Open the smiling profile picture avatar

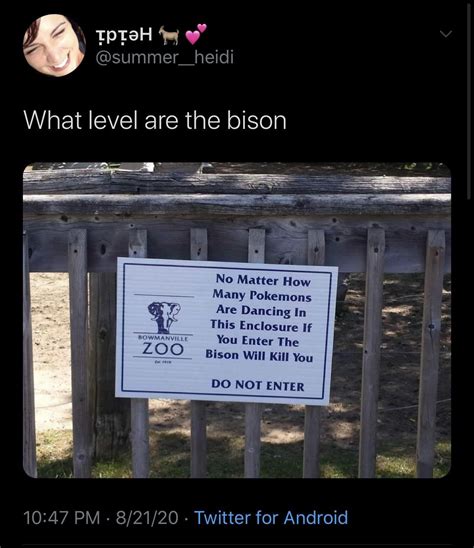coord(54,45)
